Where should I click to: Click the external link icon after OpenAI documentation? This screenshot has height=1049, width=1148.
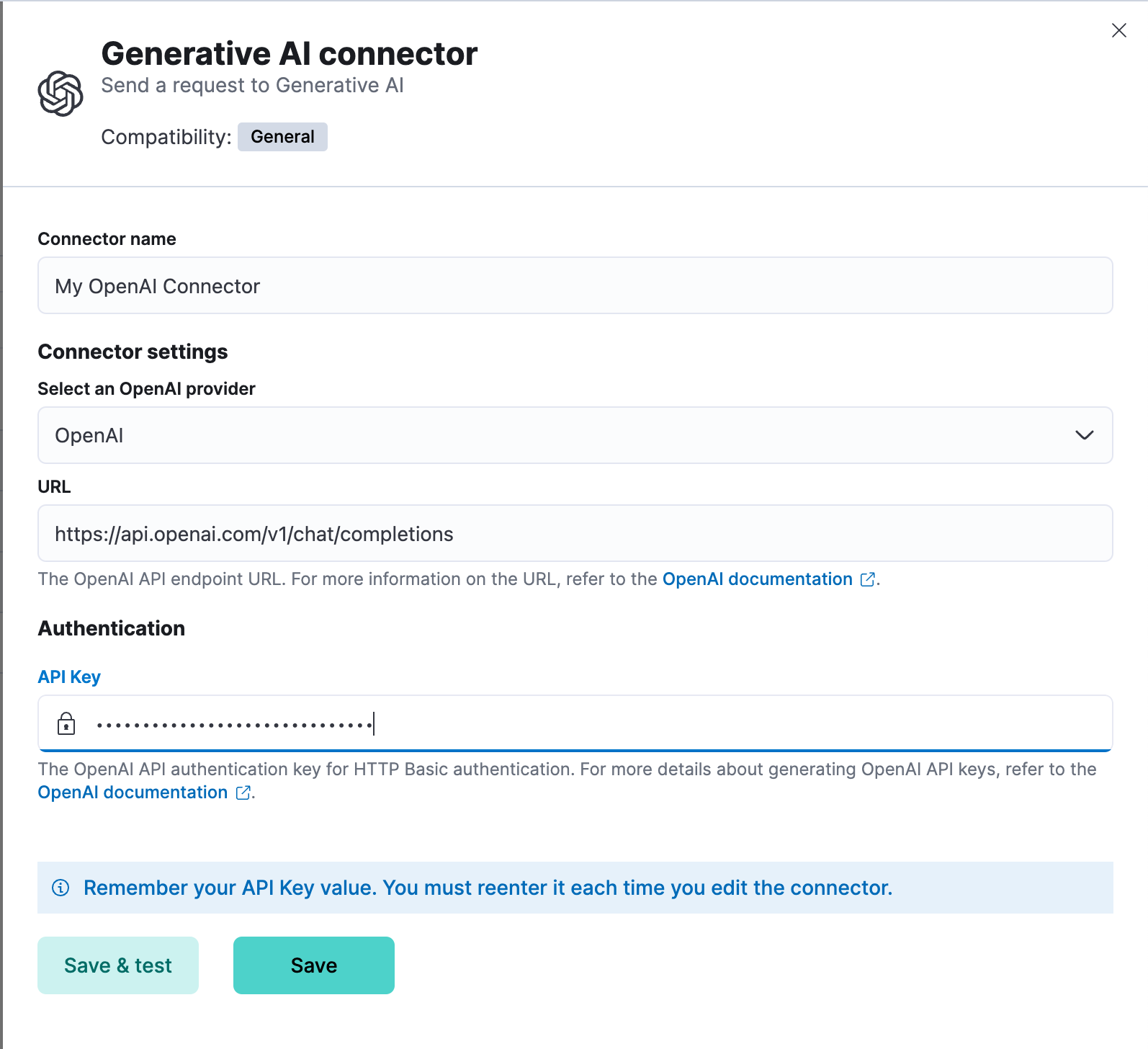pyautogui.click(x=867, y=579)
